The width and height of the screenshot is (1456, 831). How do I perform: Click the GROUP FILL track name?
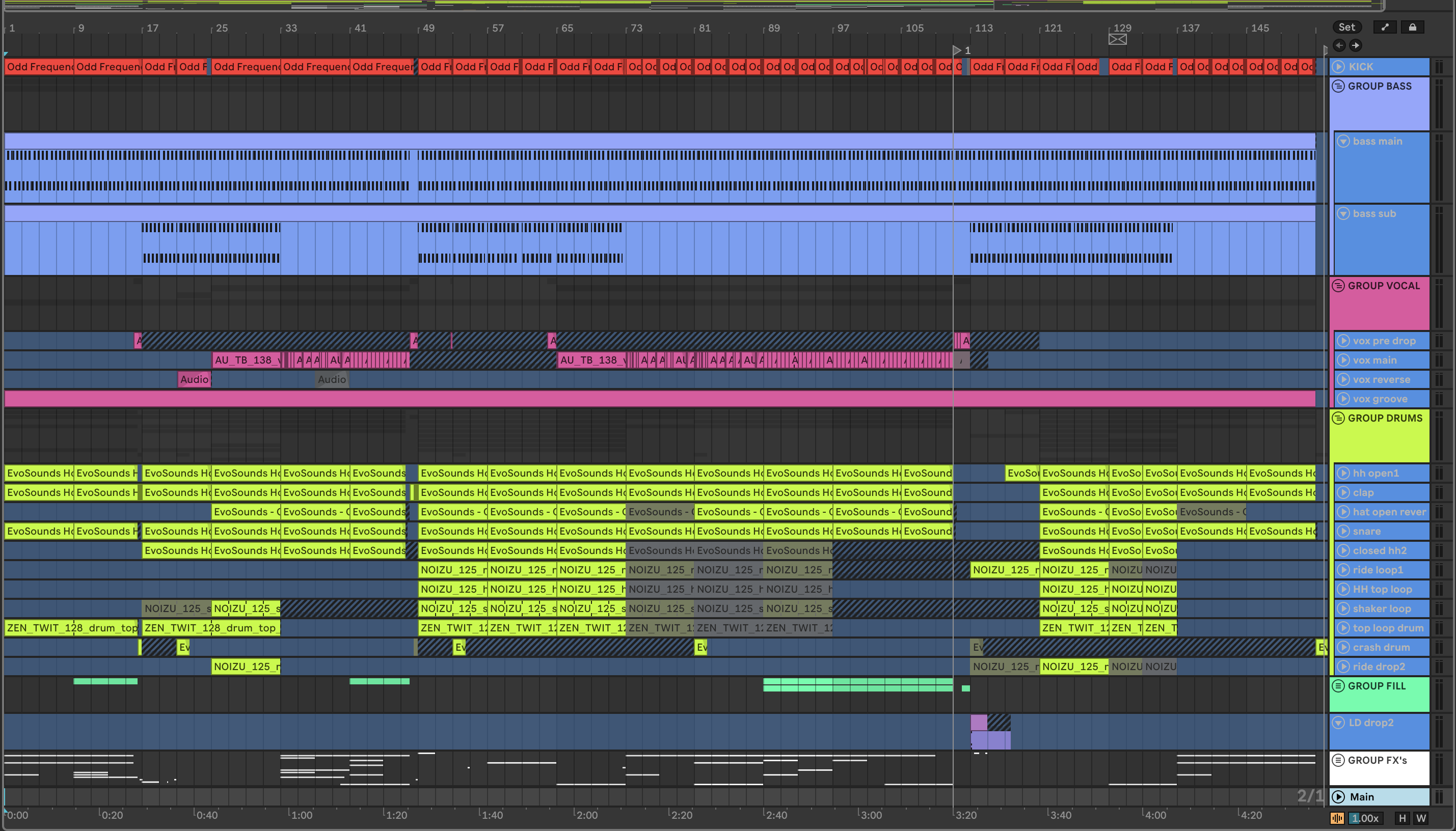[x=1377, y=686]
